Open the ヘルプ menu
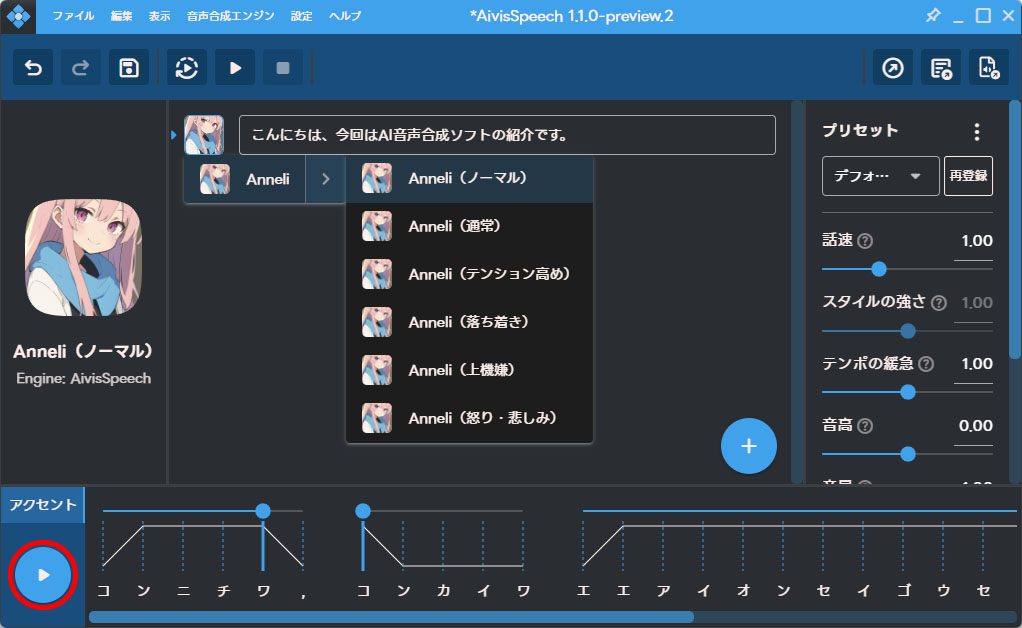The height and width of the screenshot is (628, 1022). [x=345, y=16]
